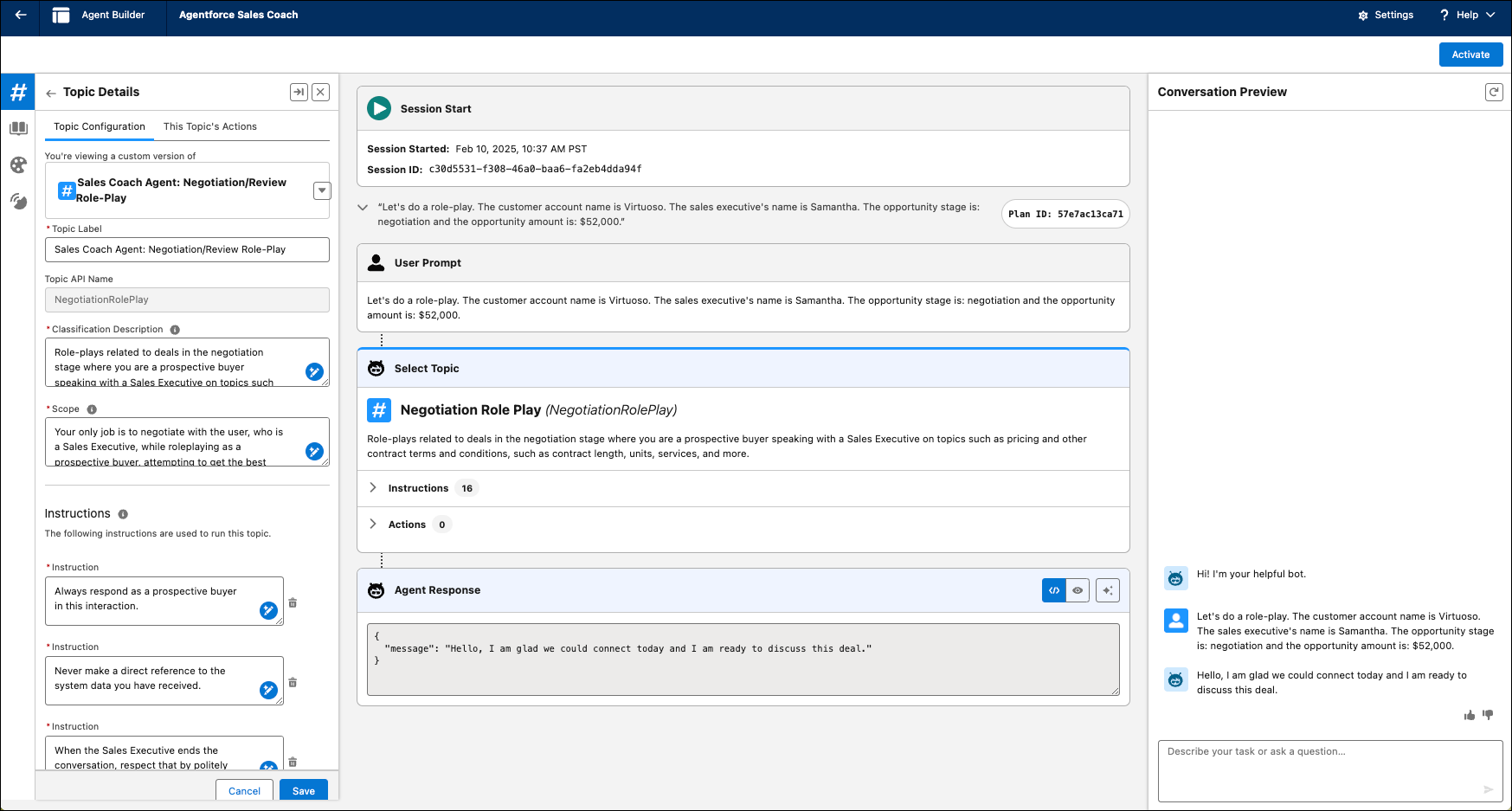Click the User Prompt header
Image resolution: width=1512 pixels, height=811 pixels.
click(743, 263)
